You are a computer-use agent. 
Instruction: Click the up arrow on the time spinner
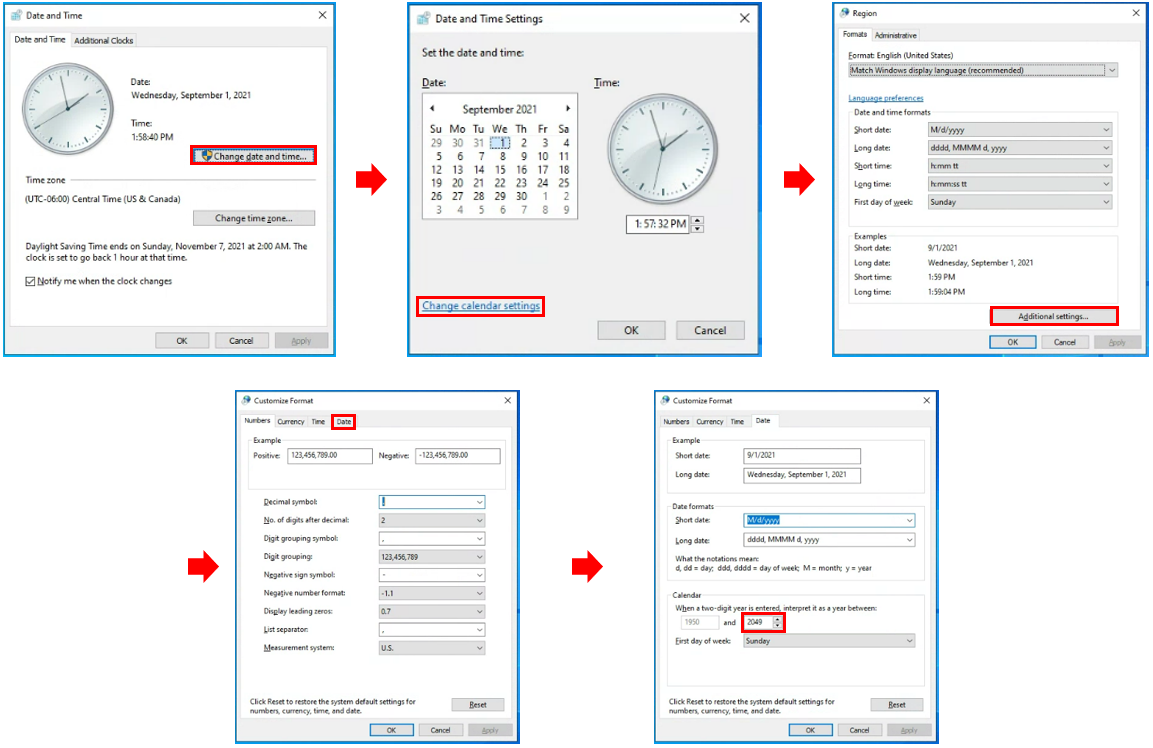pos(698,220)
